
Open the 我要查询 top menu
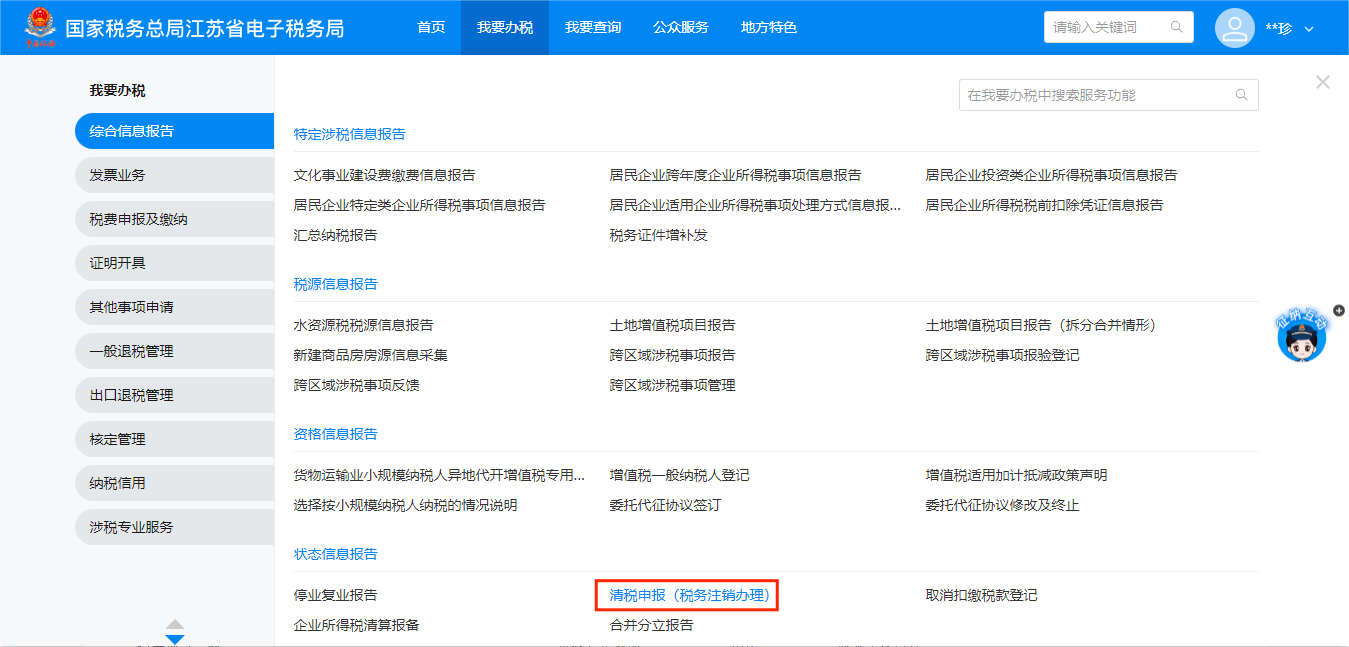point(592,27)
